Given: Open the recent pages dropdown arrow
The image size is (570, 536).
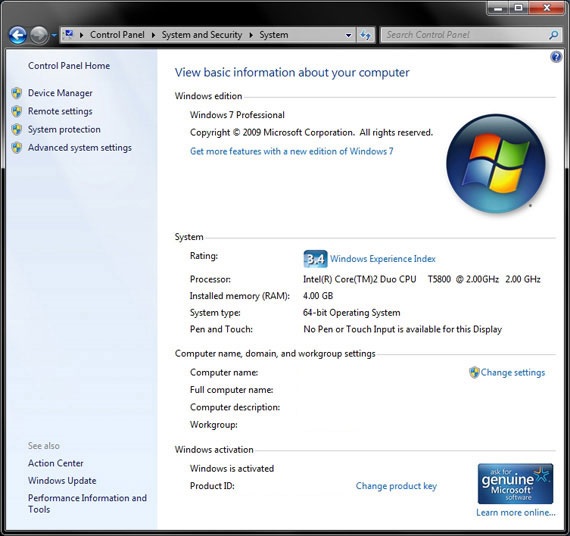Looking at the screenshot, I should [54, 35].
